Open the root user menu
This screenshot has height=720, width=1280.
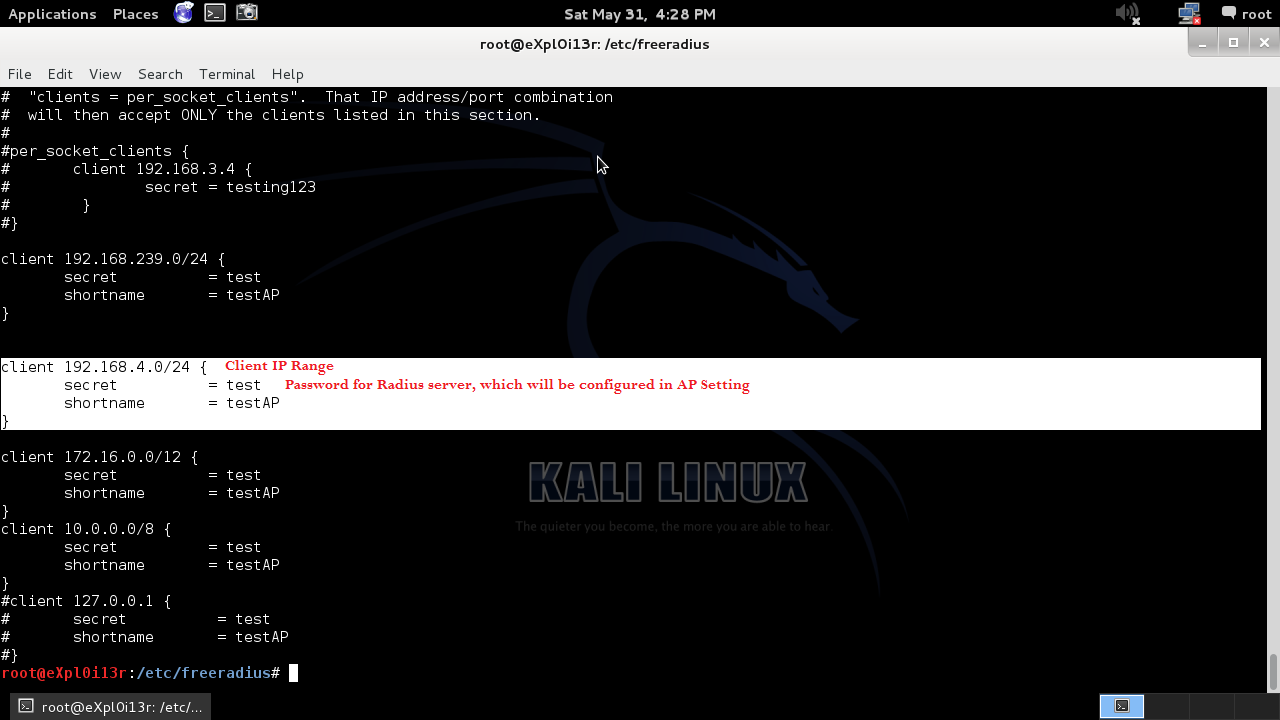pyautogui.click(x=1246, y=13)
